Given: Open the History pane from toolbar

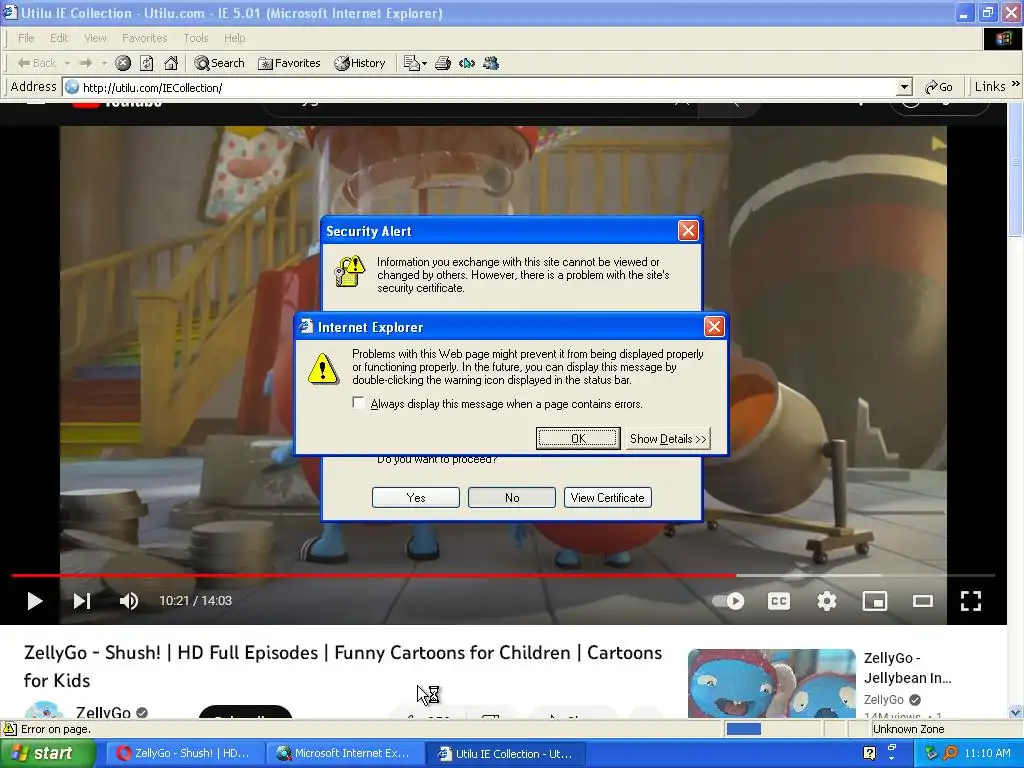Looking at the screenshot, I should (360, 63).
